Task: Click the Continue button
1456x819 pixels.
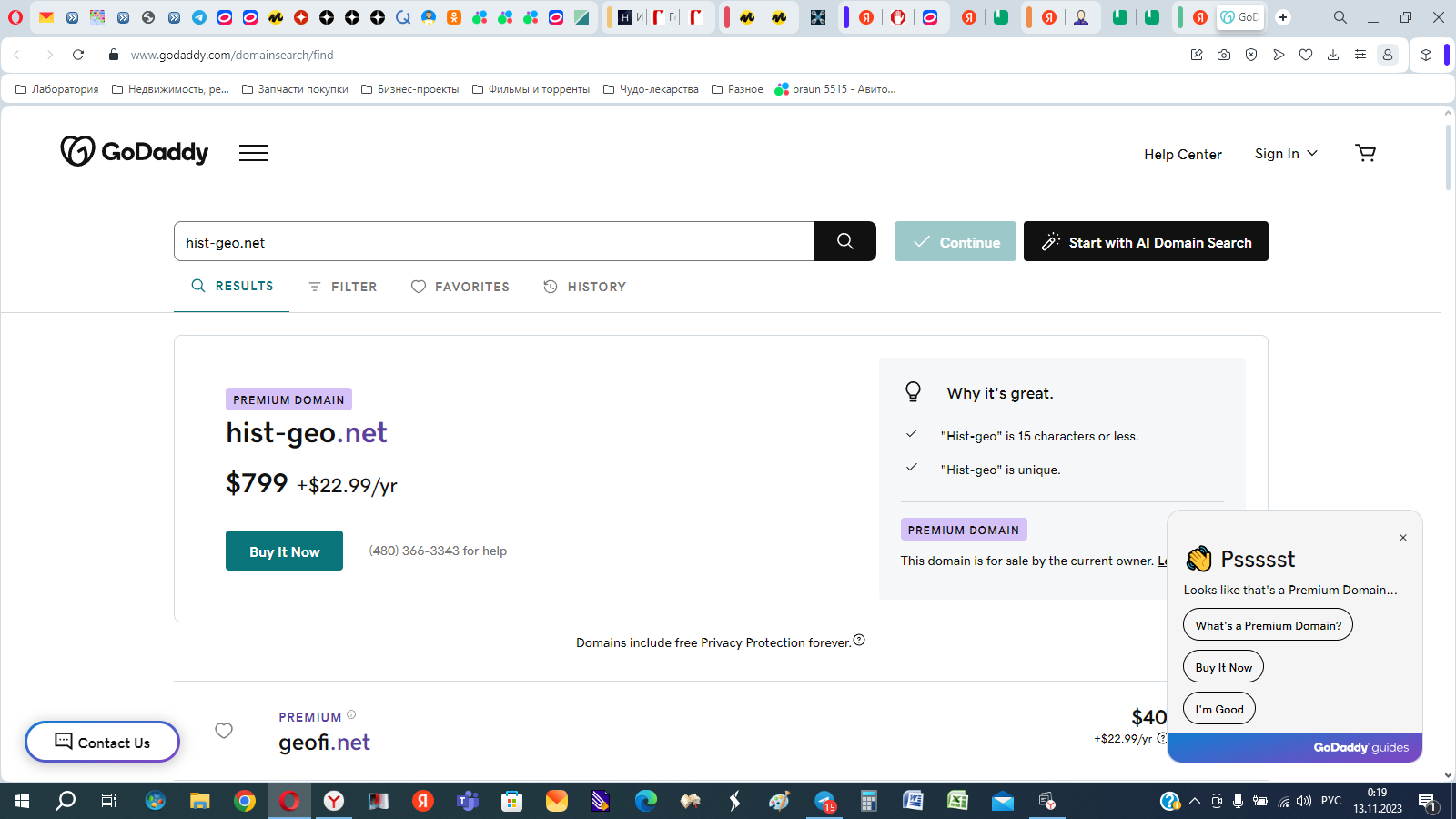Action: (955, 241)
